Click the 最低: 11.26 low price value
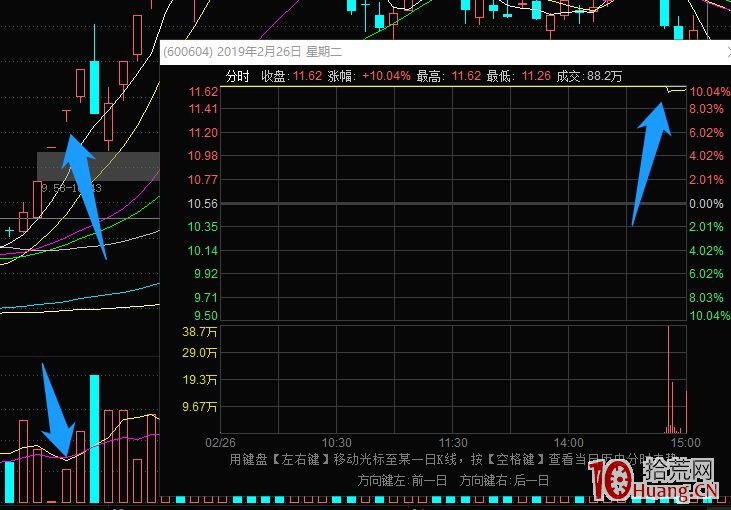Image resolution: width=731 pixels, height=510 pixels. (518, 76)
